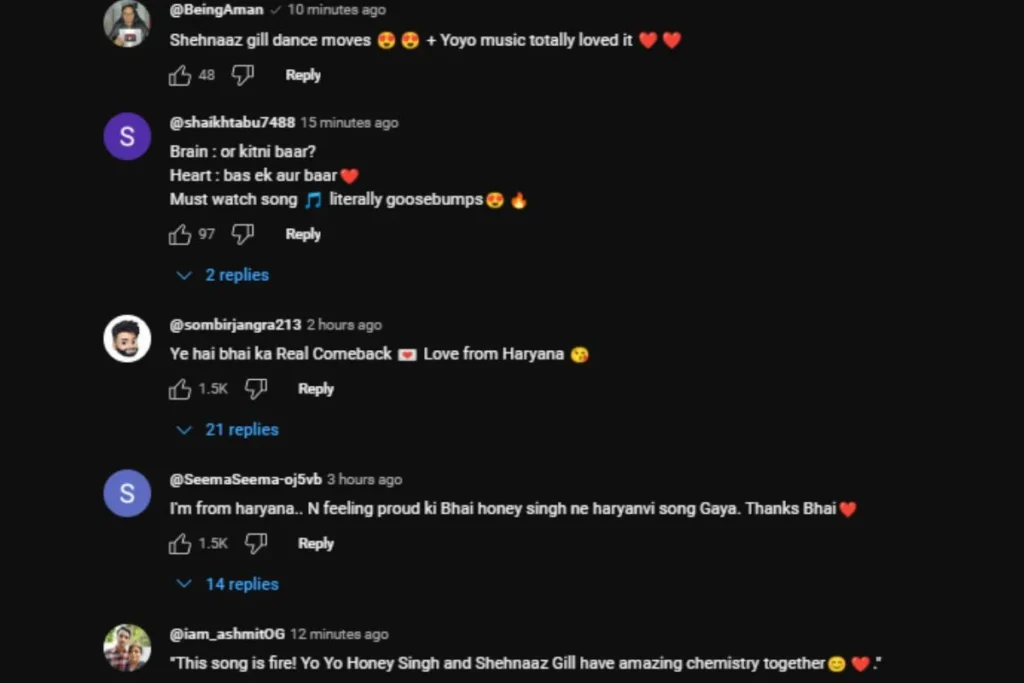Reply to the @sombirjangra213 comment
This screenshot has height=683, width=1024.
pyautogui.click(x=316, y=389)
